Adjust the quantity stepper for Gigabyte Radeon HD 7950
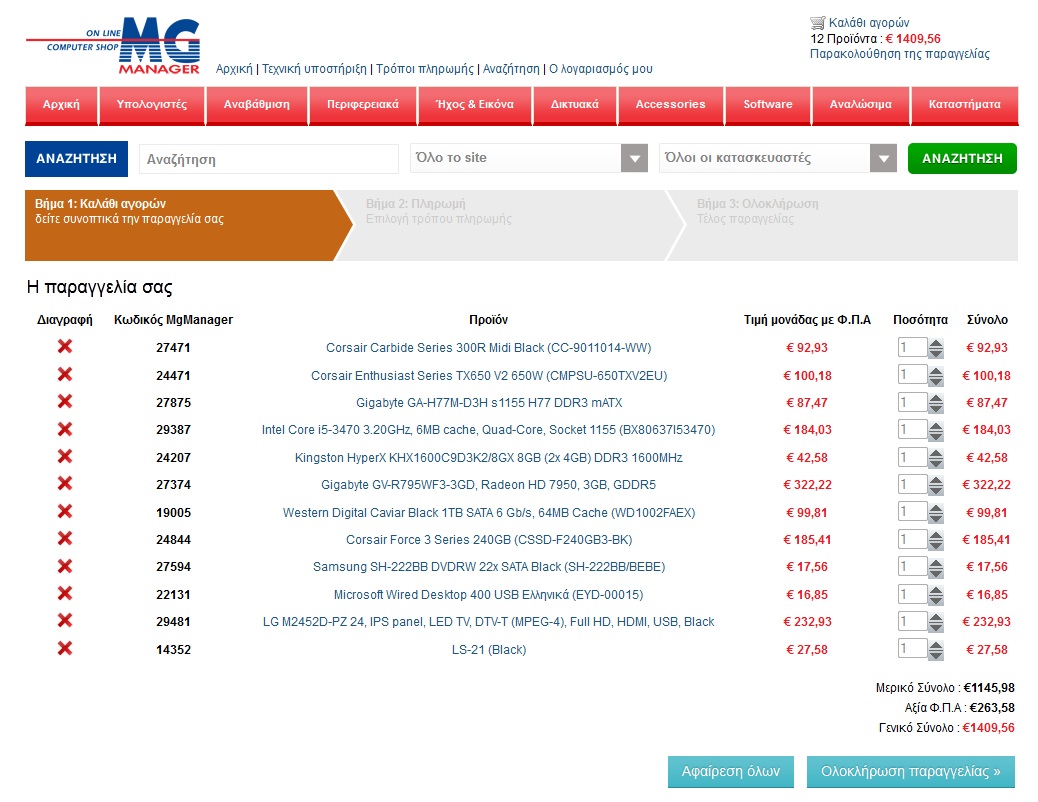 935,486
